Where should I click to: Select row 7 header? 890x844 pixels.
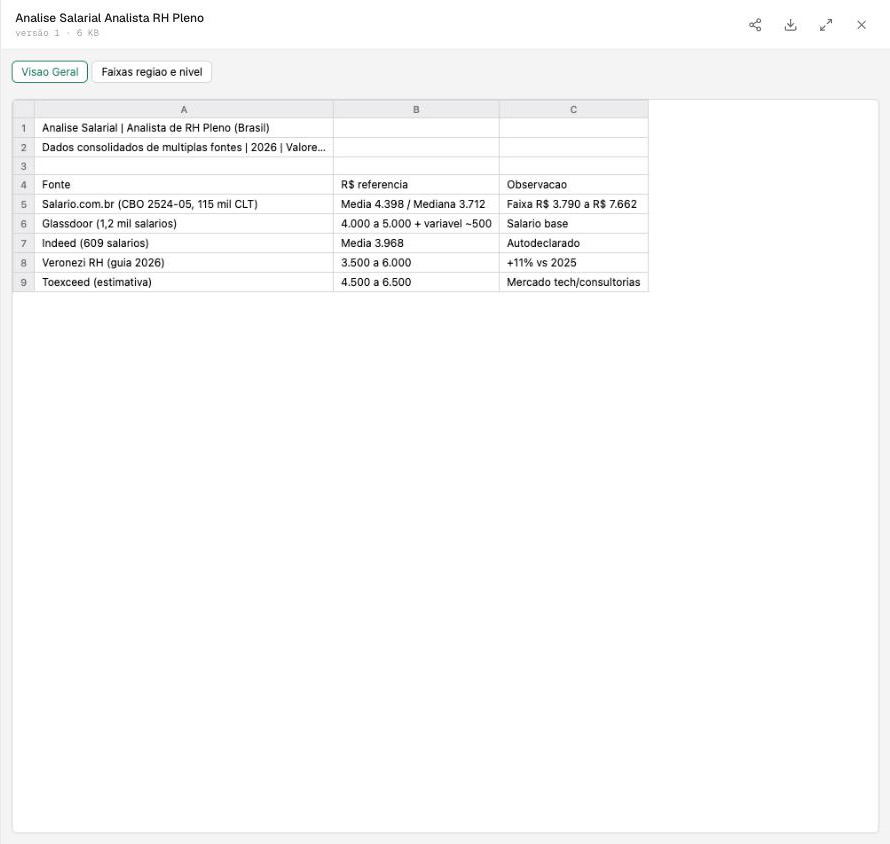pyautogui.click(x=23, y=243)
